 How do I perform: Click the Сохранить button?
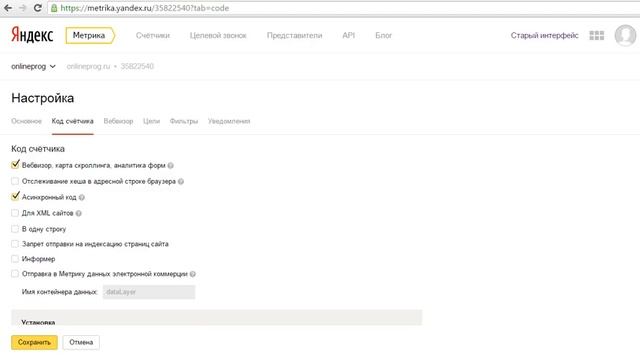[x=34, y=342]
